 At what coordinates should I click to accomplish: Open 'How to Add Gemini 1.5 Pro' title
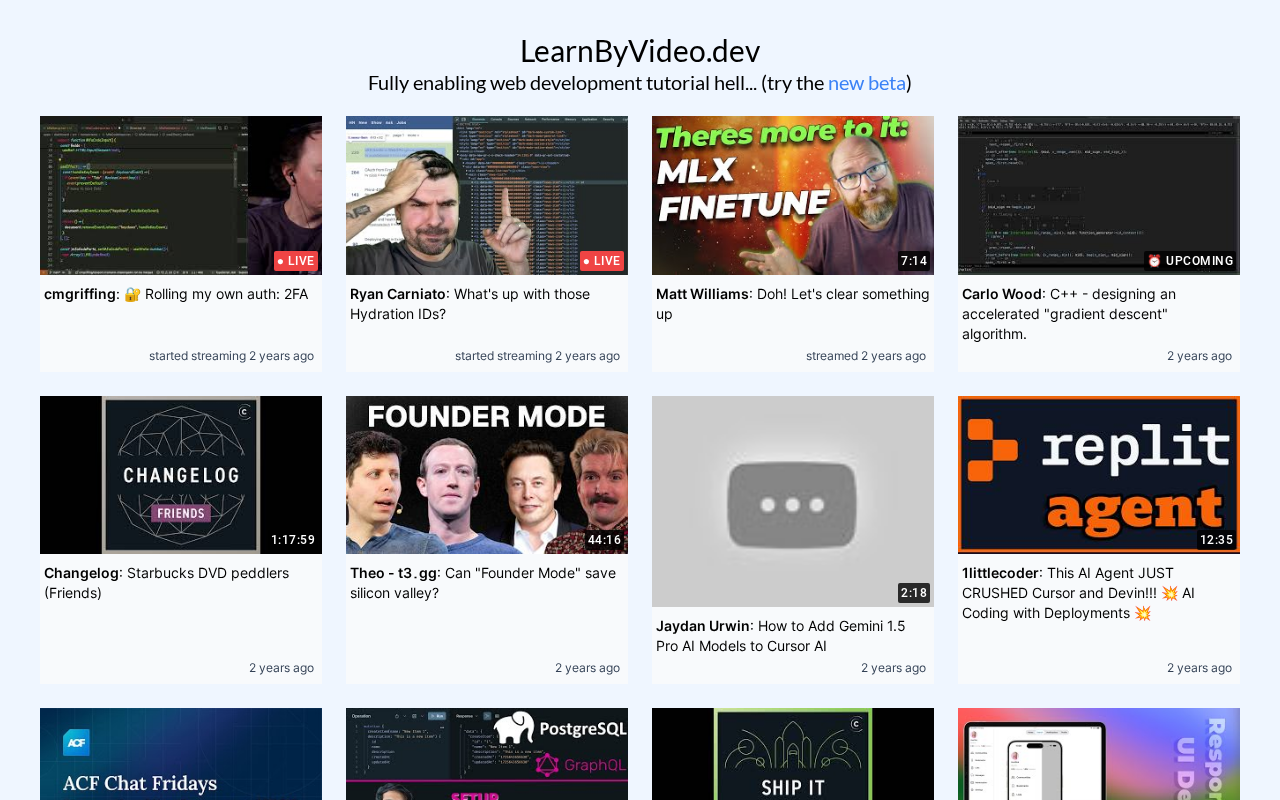(x=780, y=636)
